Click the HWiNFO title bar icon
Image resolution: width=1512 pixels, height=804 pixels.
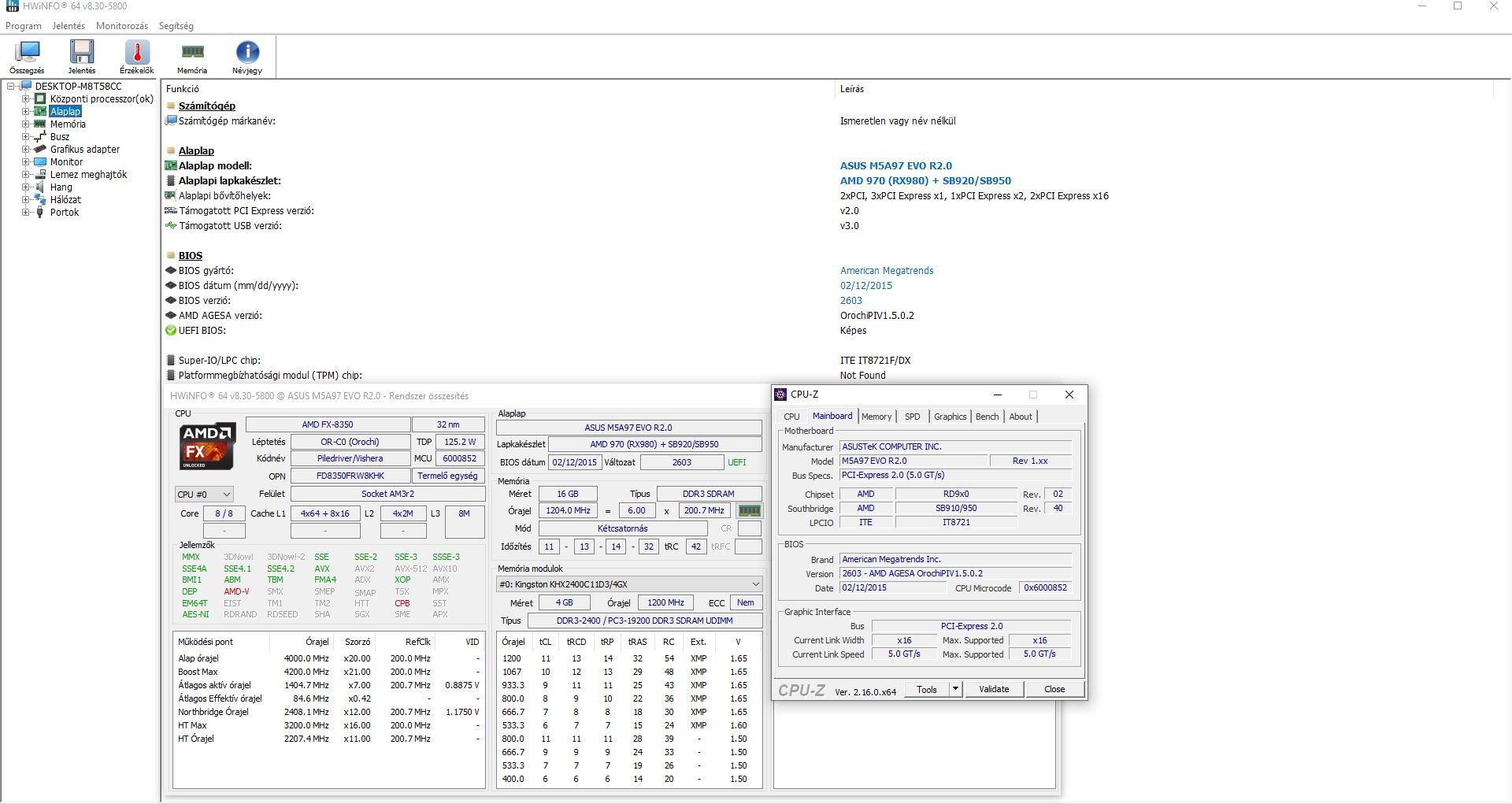[12, 6]
